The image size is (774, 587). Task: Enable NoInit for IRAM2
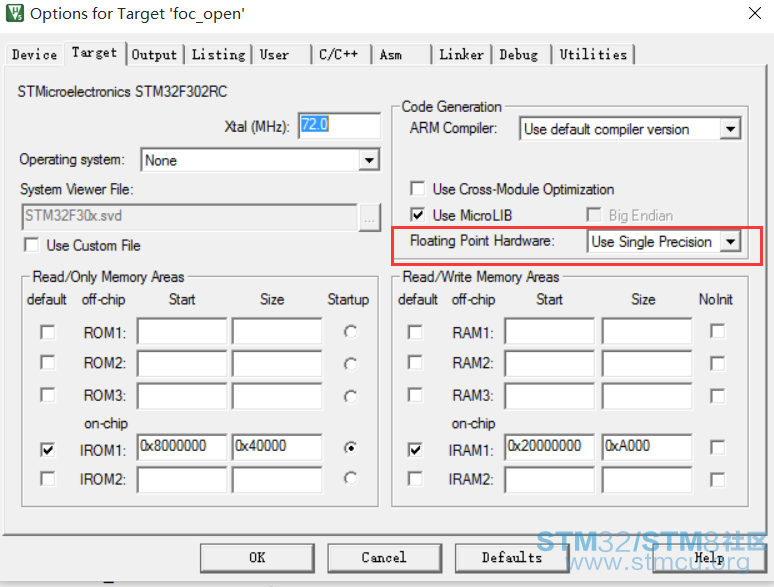pos(717,479)
